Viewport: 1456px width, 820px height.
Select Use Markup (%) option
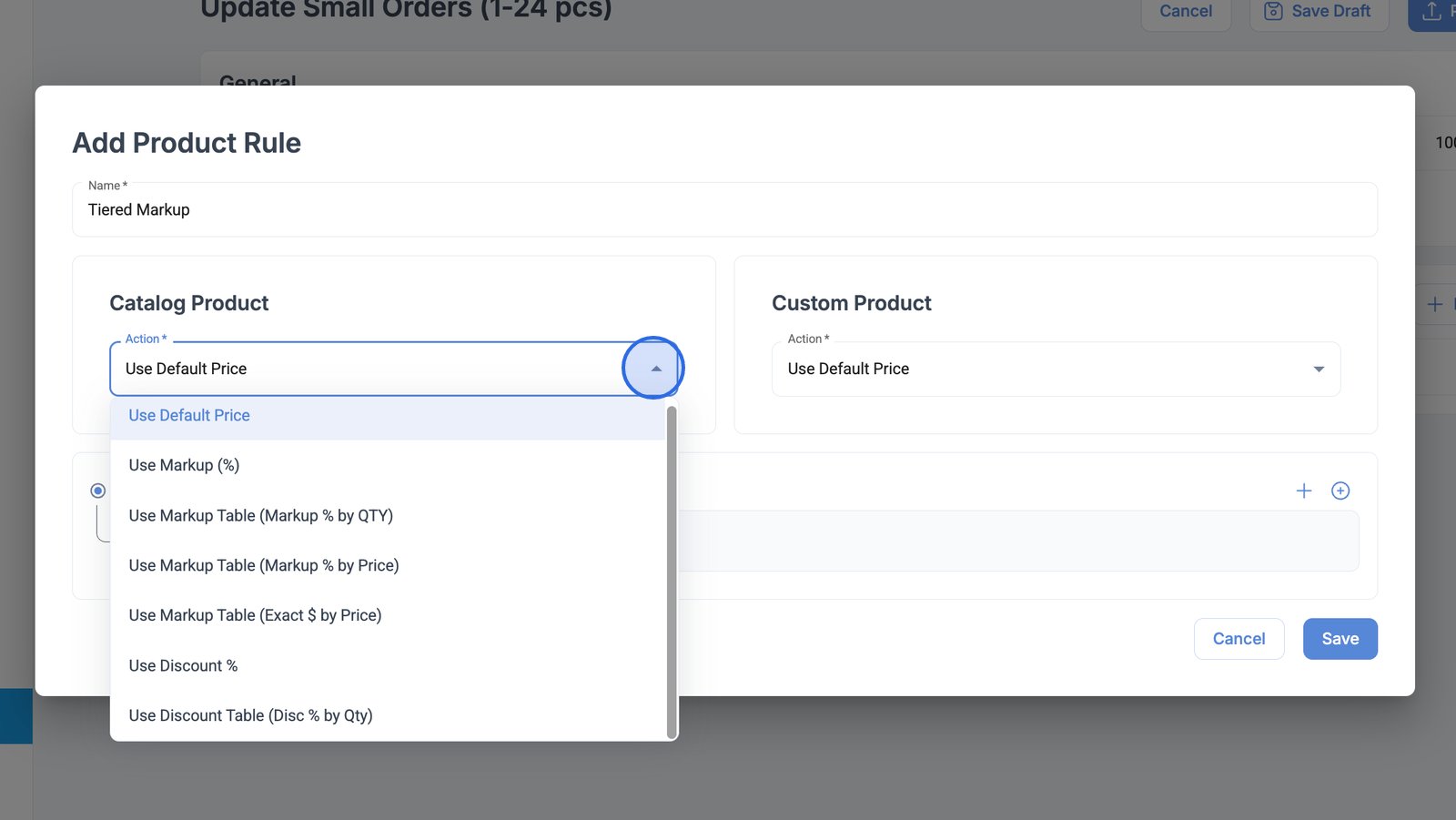[x=184, y=465]
